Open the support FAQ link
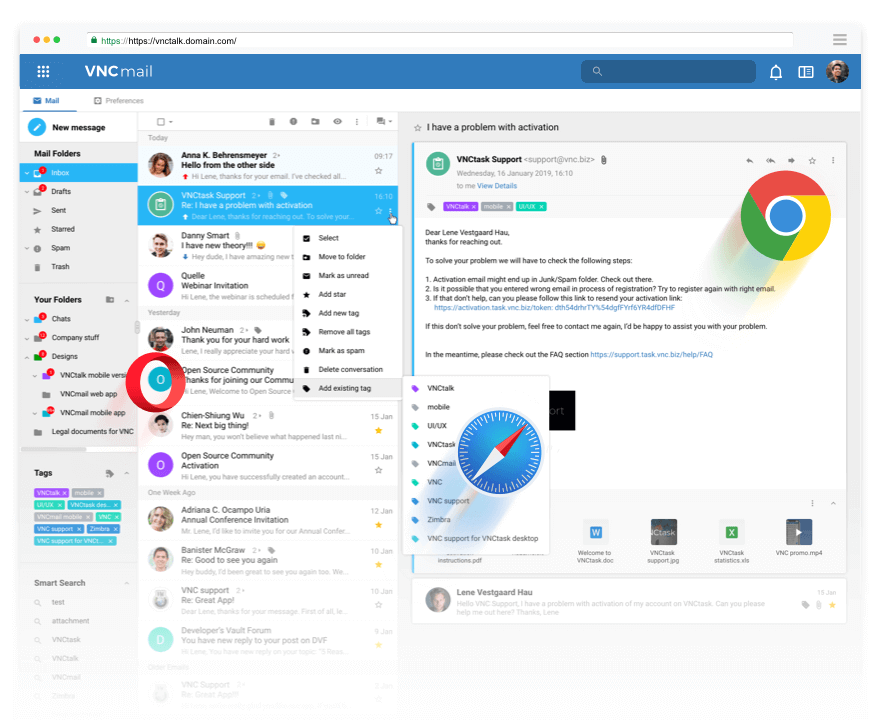Image resolution: width=881 pixels, height=720 pixels. coord(651,355)
